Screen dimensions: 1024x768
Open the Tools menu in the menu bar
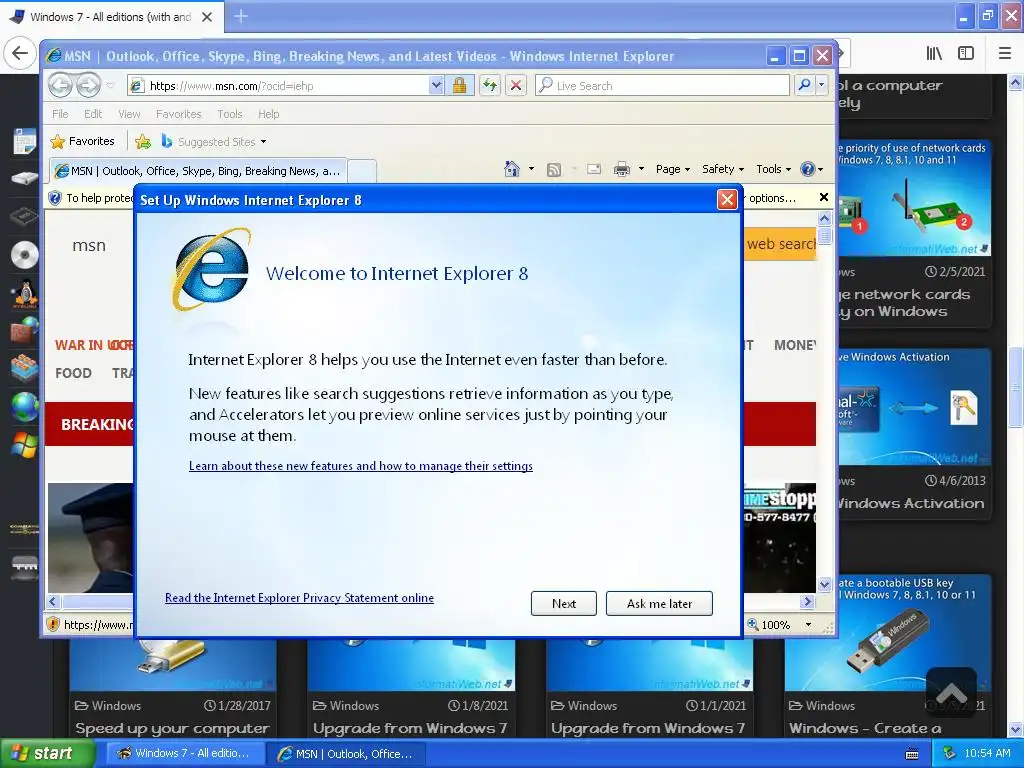(229, 114)
